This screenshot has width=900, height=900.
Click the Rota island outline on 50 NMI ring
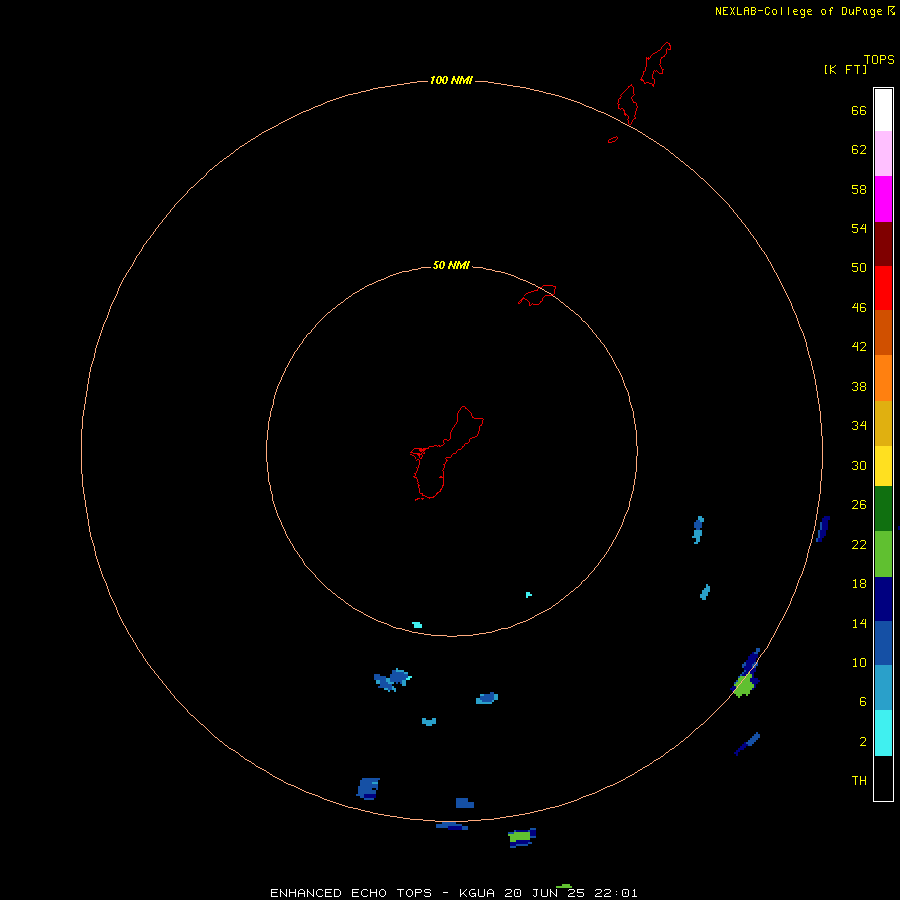[537, 295]
